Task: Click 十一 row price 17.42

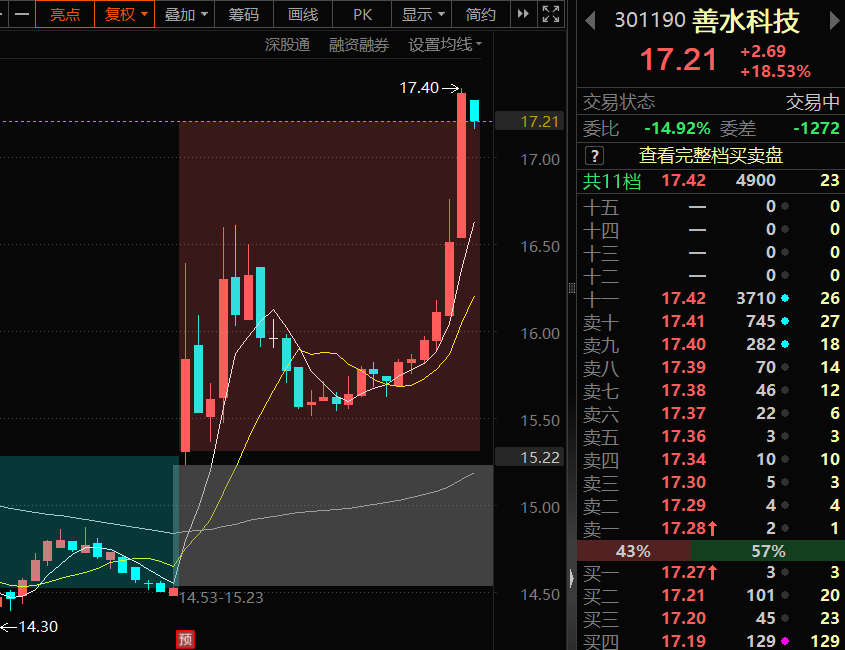Action: pyautogui.click(x=683, y=298)
